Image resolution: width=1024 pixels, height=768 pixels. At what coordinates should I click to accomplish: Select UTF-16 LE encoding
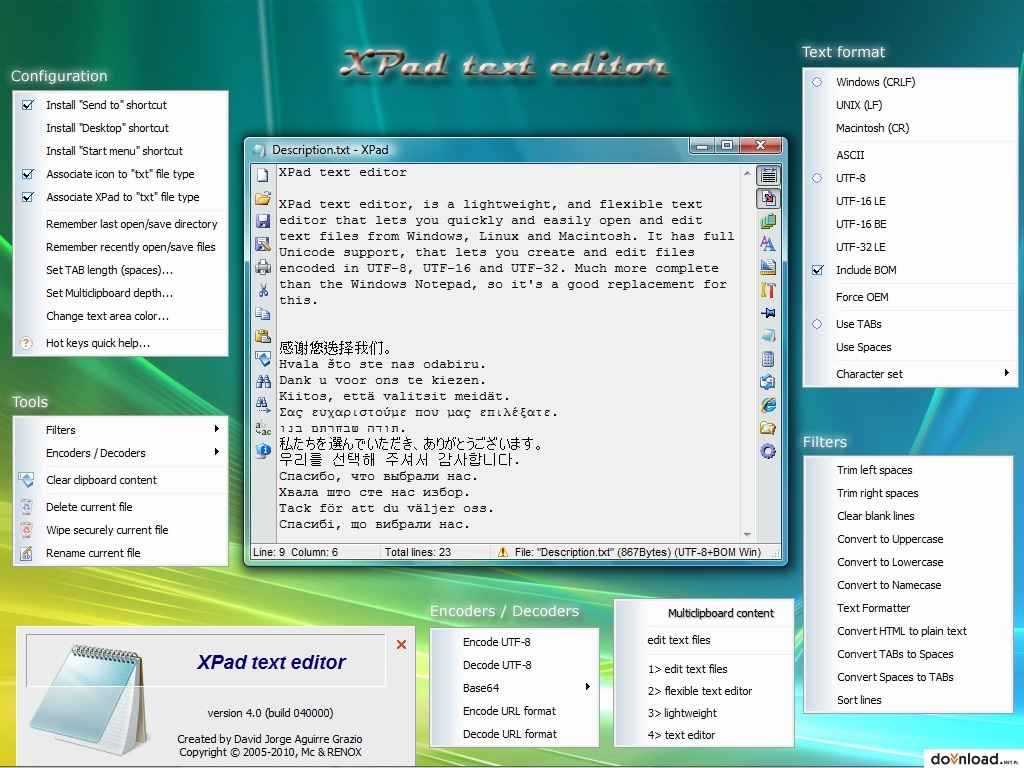[x=910, y=201]
